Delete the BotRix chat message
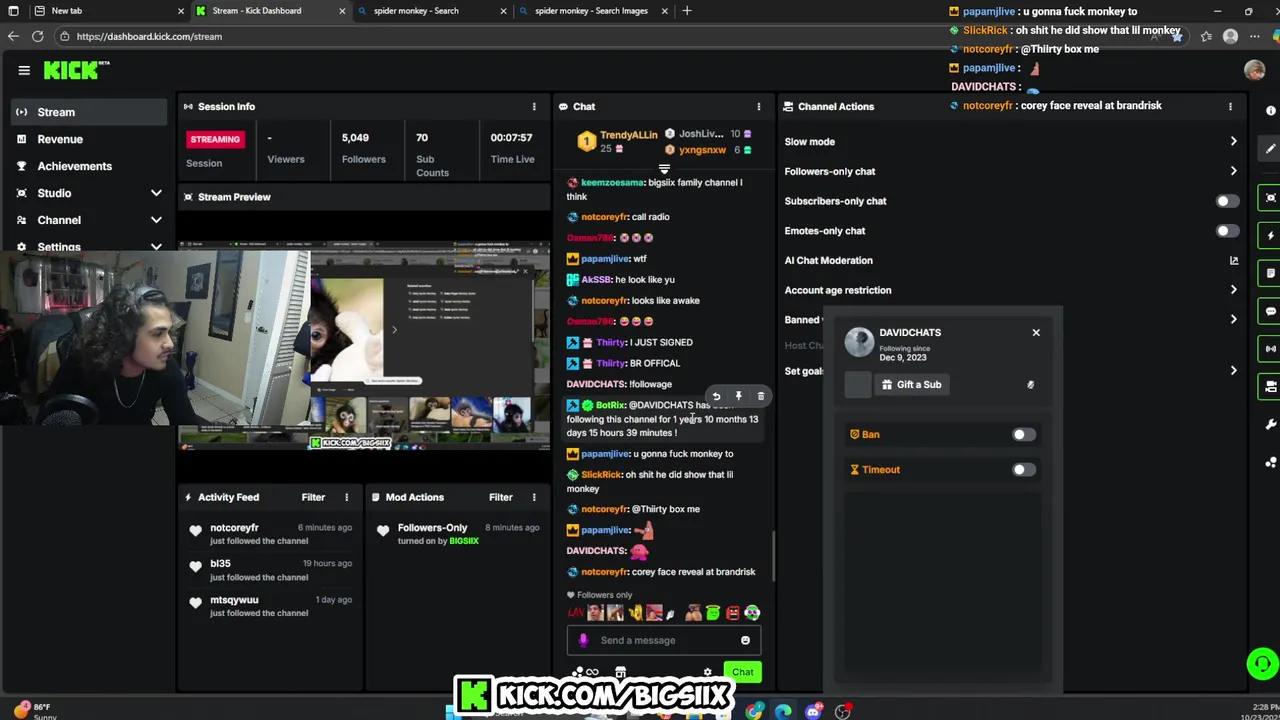1280x720 pixels. coord(760,397)
